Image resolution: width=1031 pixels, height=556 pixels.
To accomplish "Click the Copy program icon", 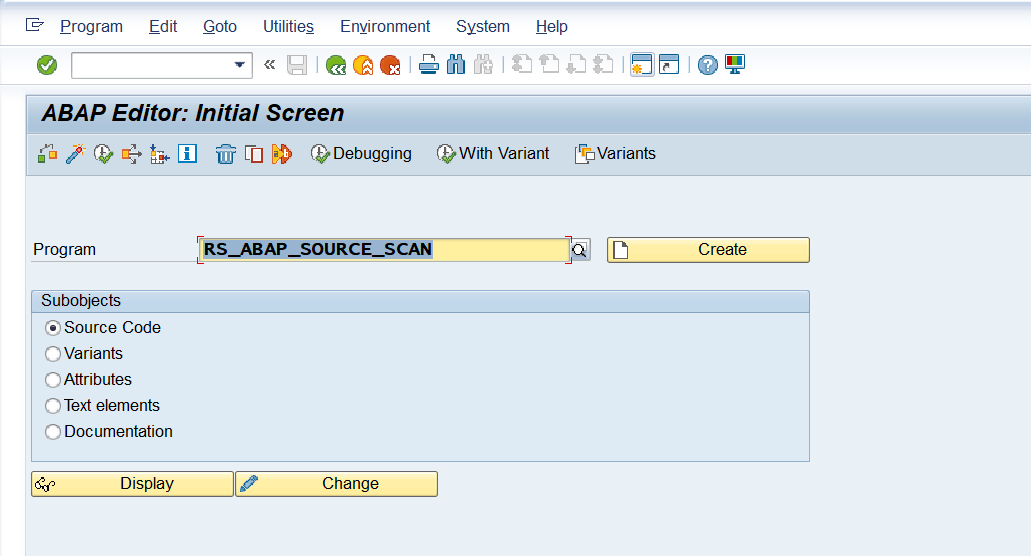I will (x=254, y=154).
